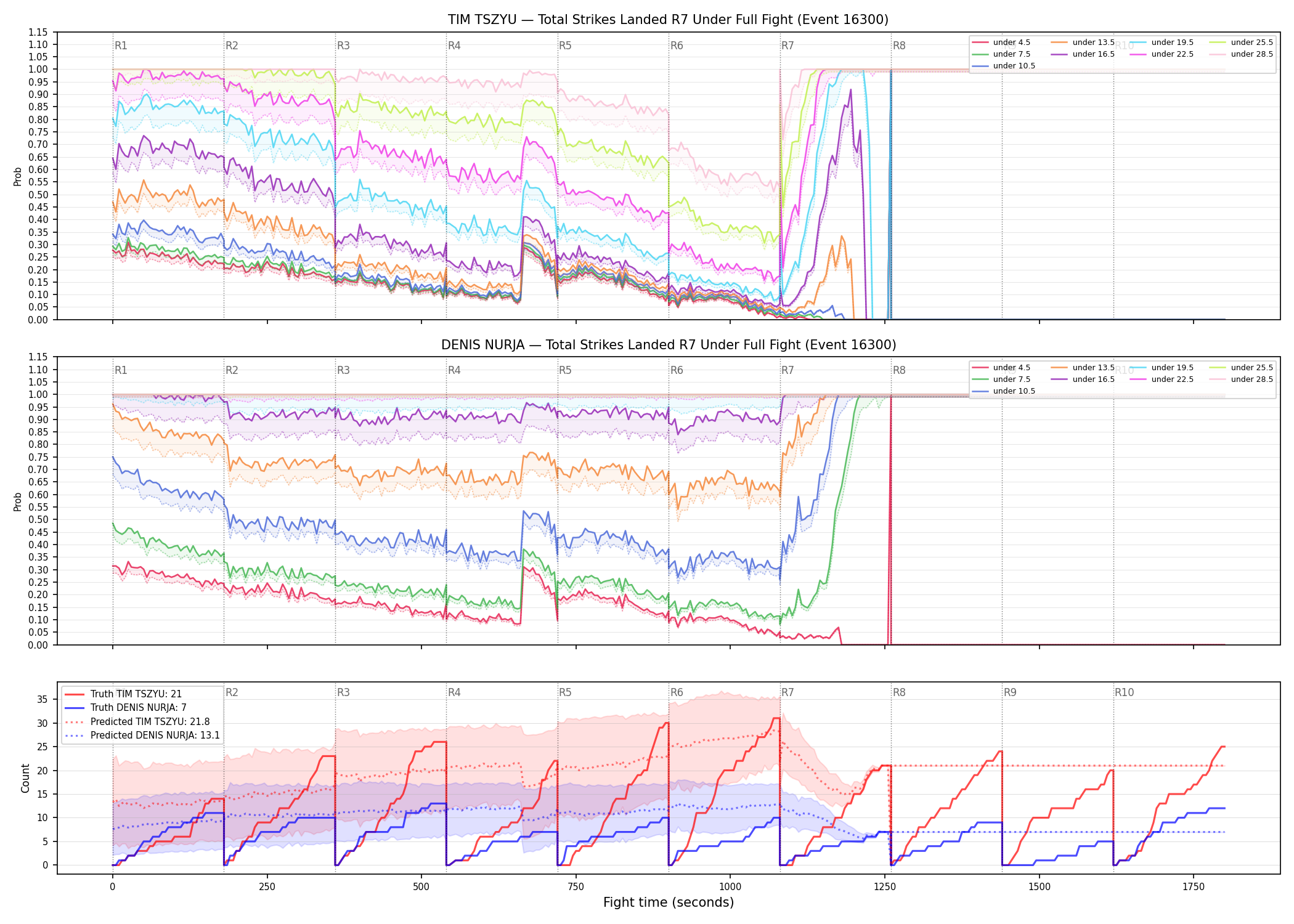Click the "1750" x-axis tick label
Image resolution: width=1294 pixels, height=924 pixels.
1194,887
